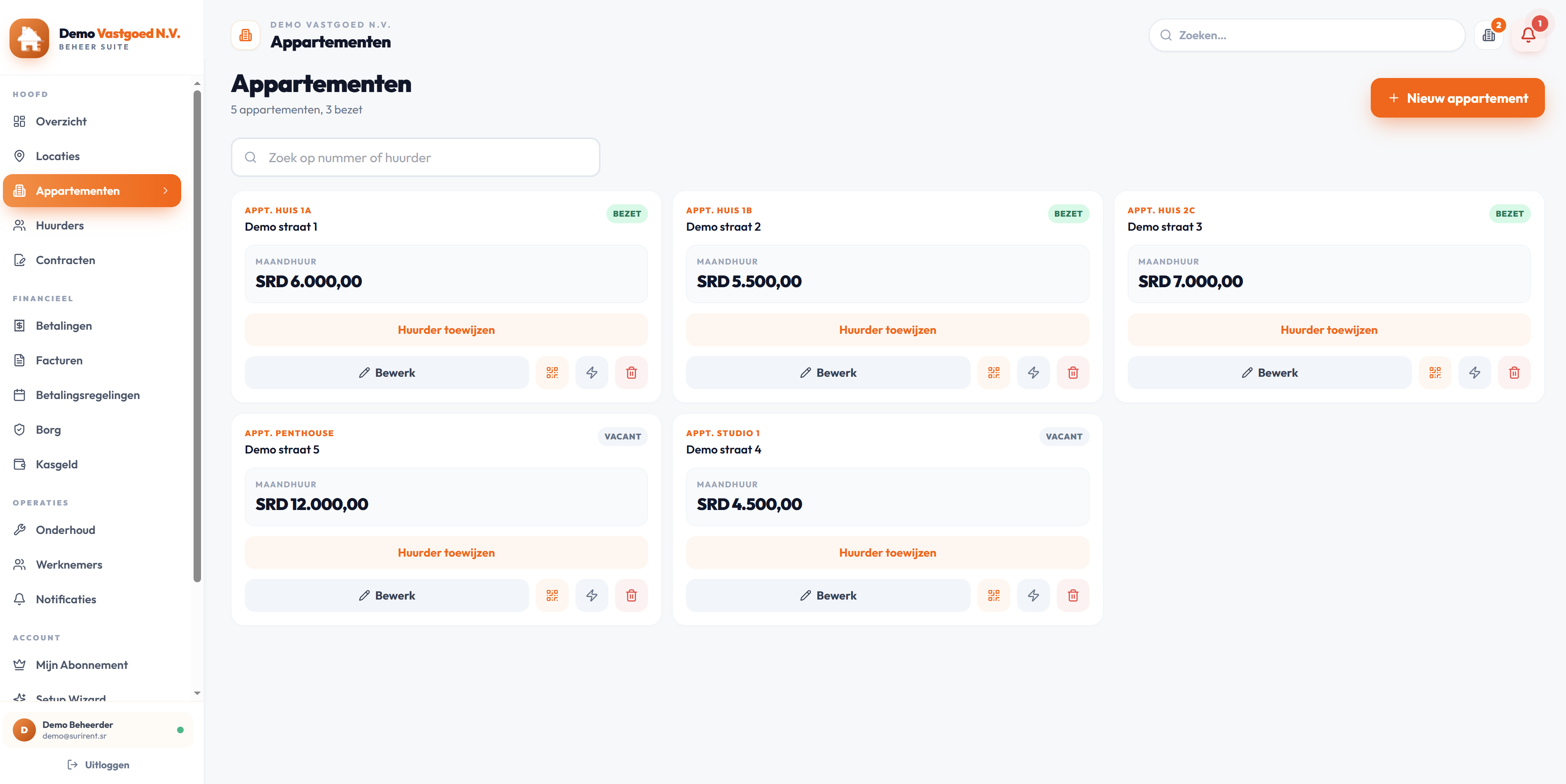
Task: Click lightning icon on Penthouse card
Action: pyautogui.click(x=592, y=595)
